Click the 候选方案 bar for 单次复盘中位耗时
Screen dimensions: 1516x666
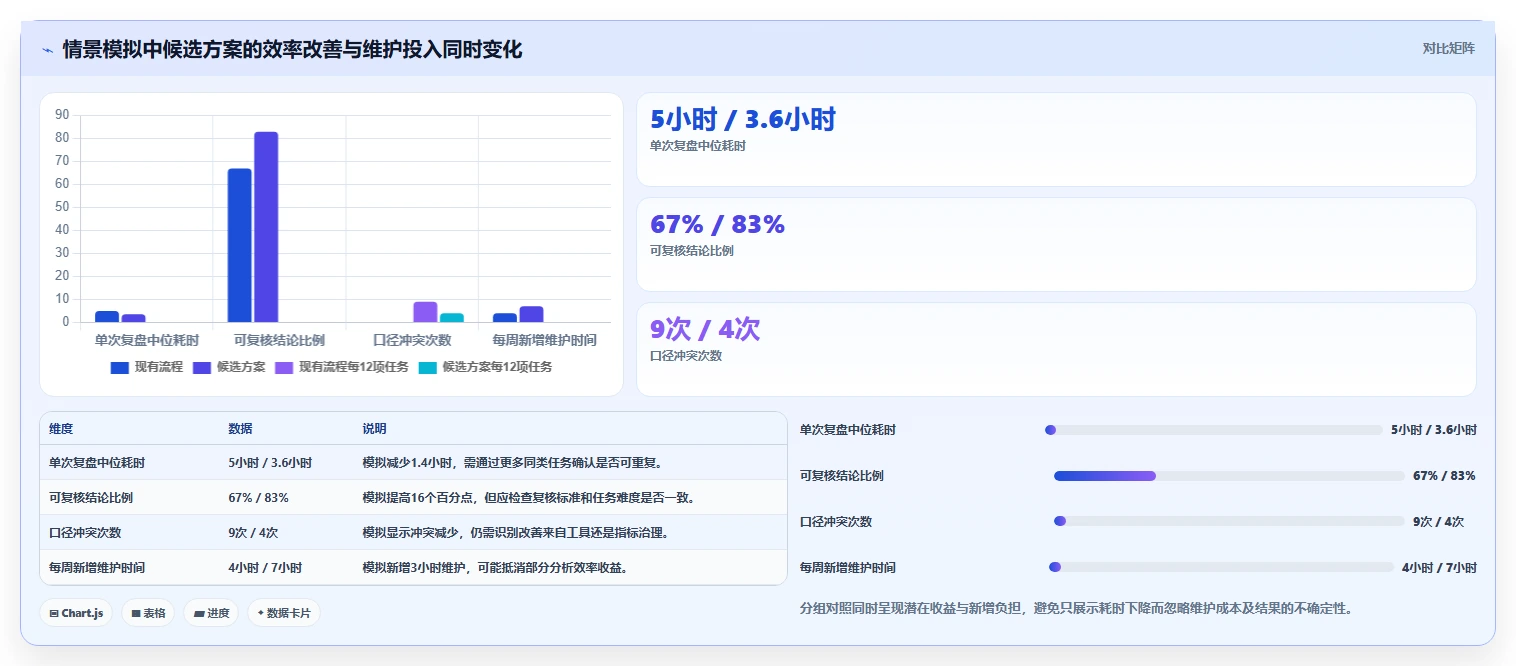(x=133, y=318)
